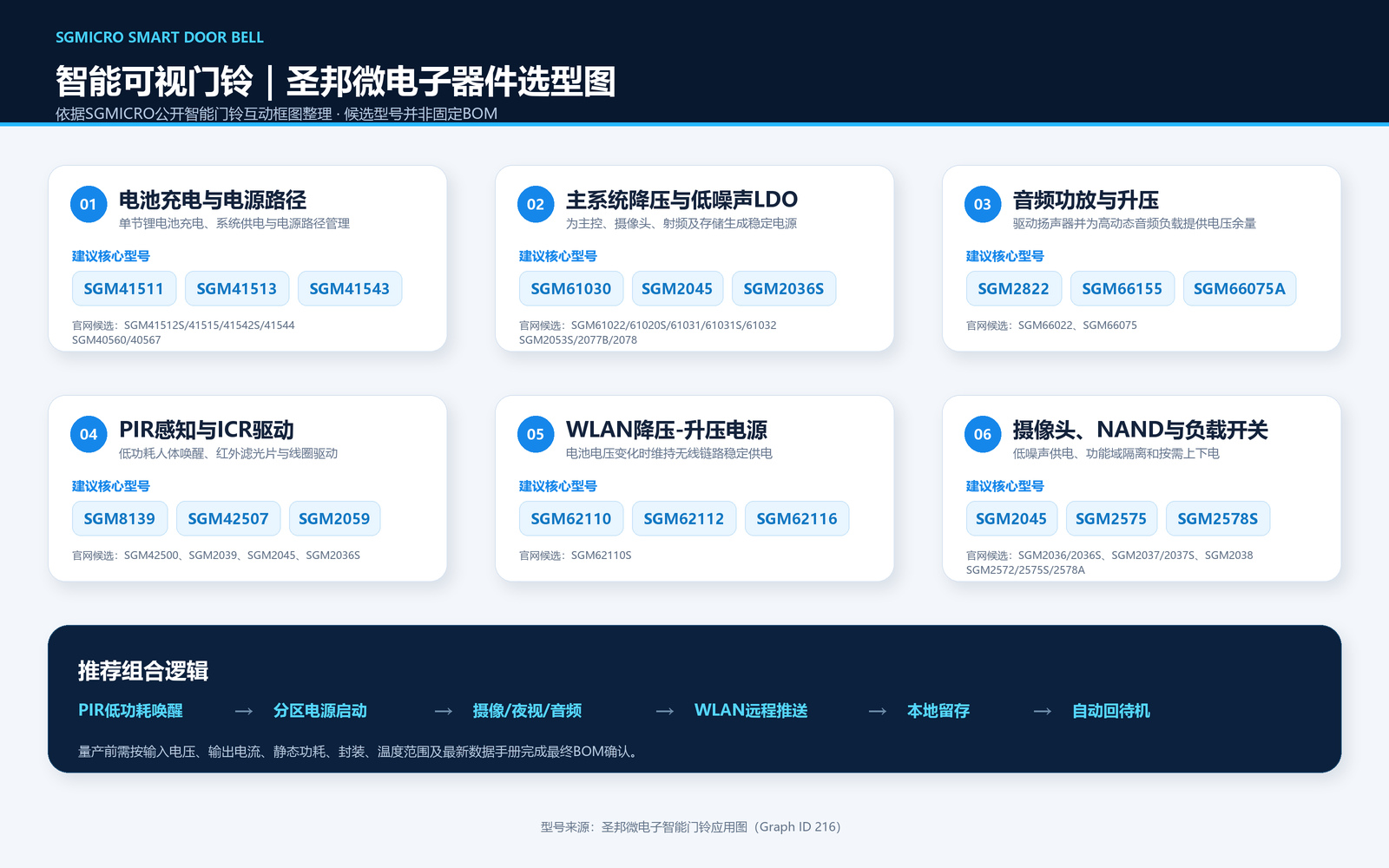This screenshot has height=868, width=1389.
Task: Select the SGM41543 model chip
Action: tap(350, 289)
